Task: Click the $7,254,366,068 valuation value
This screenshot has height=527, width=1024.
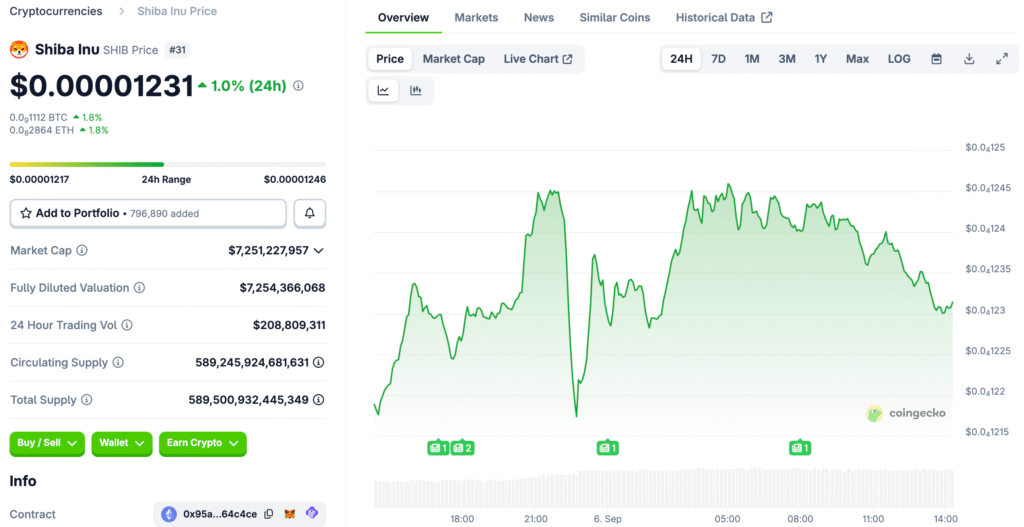Action: click(x=283, y=287)
